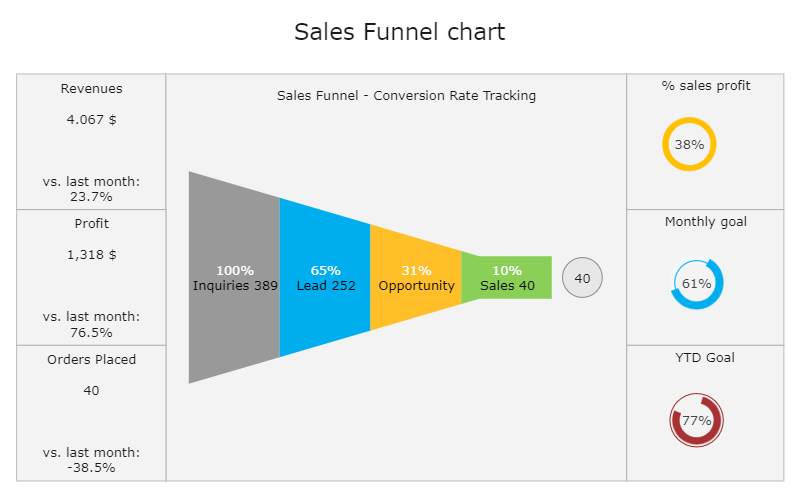The height and width of the screenshot is (500, 800).
Task: Click the Sales Funnel chart title
Action: point(399,32)
